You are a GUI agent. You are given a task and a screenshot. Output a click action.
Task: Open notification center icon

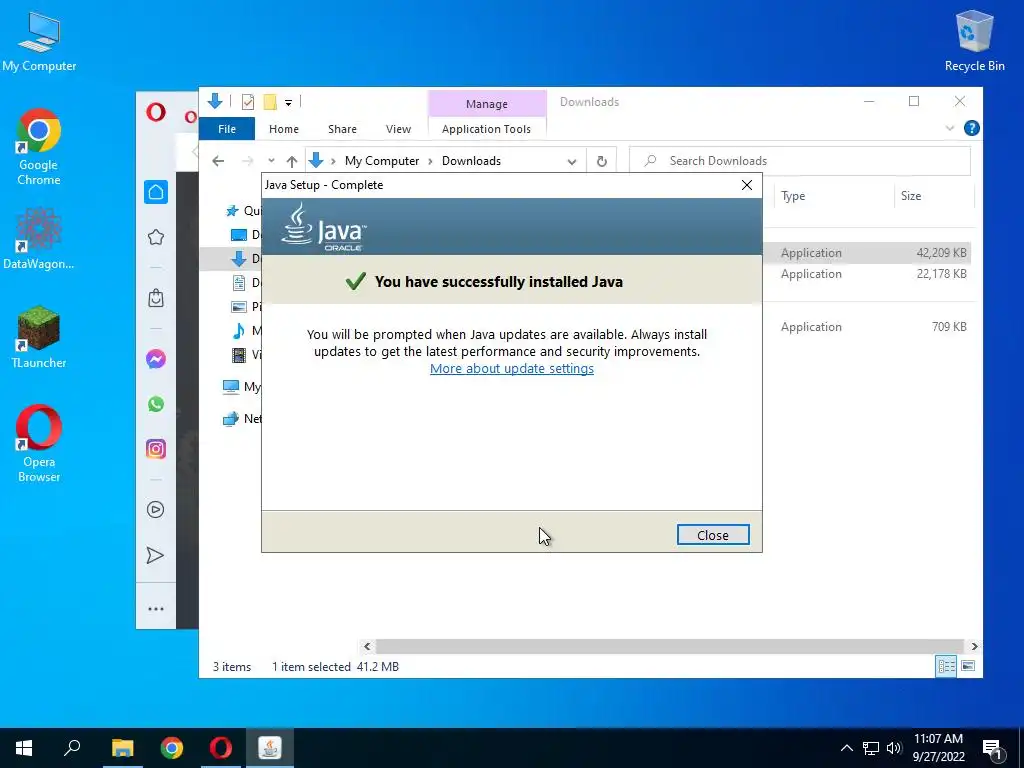pyautogui.click(x=993, y=749)
